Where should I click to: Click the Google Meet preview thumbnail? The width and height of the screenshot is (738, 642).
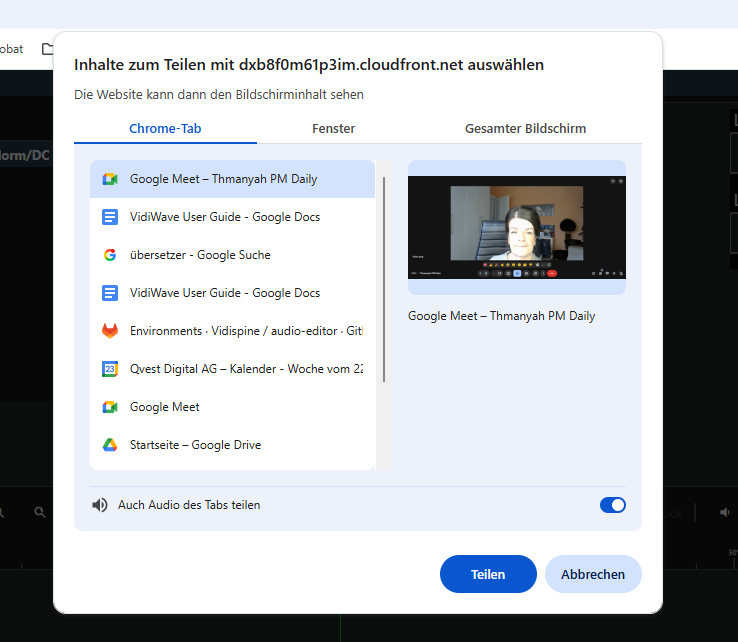tap(517, 227)
